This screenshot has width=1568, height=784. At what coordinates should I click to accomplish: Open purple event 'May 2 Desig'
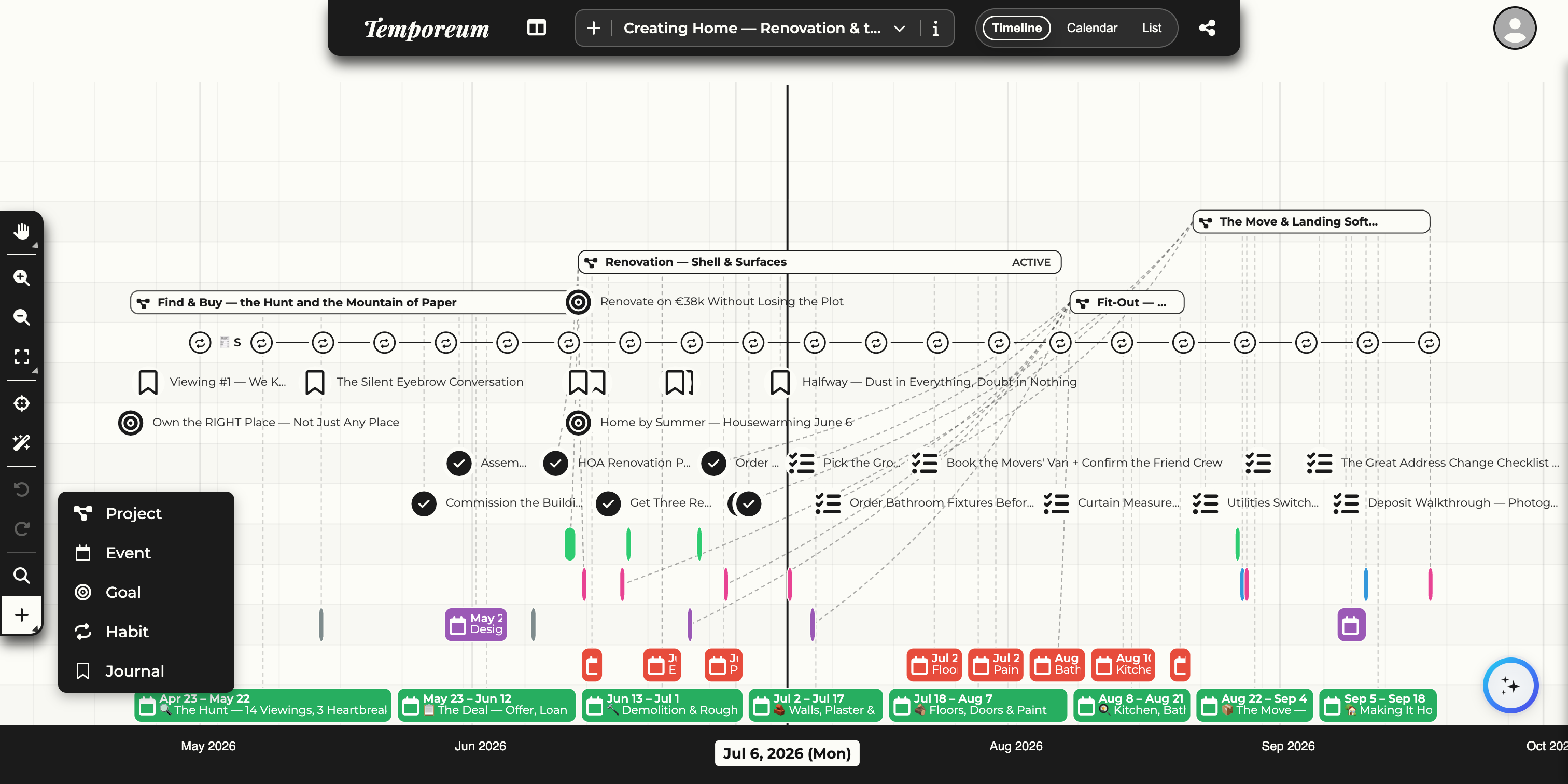[476, 624]
